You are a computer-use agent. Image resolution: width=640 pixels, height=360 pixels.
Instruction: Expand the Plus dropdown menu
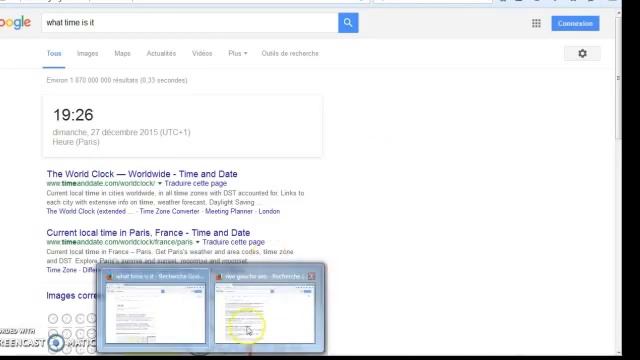[x=238, y=53]
